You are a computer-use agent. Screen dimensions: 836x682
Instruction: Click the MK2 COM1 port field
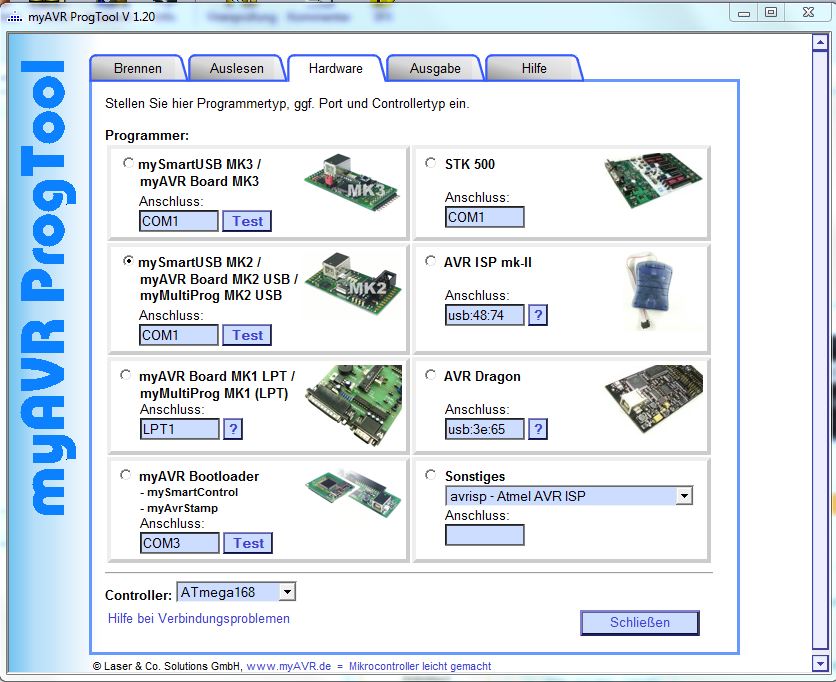coord(179,335)
